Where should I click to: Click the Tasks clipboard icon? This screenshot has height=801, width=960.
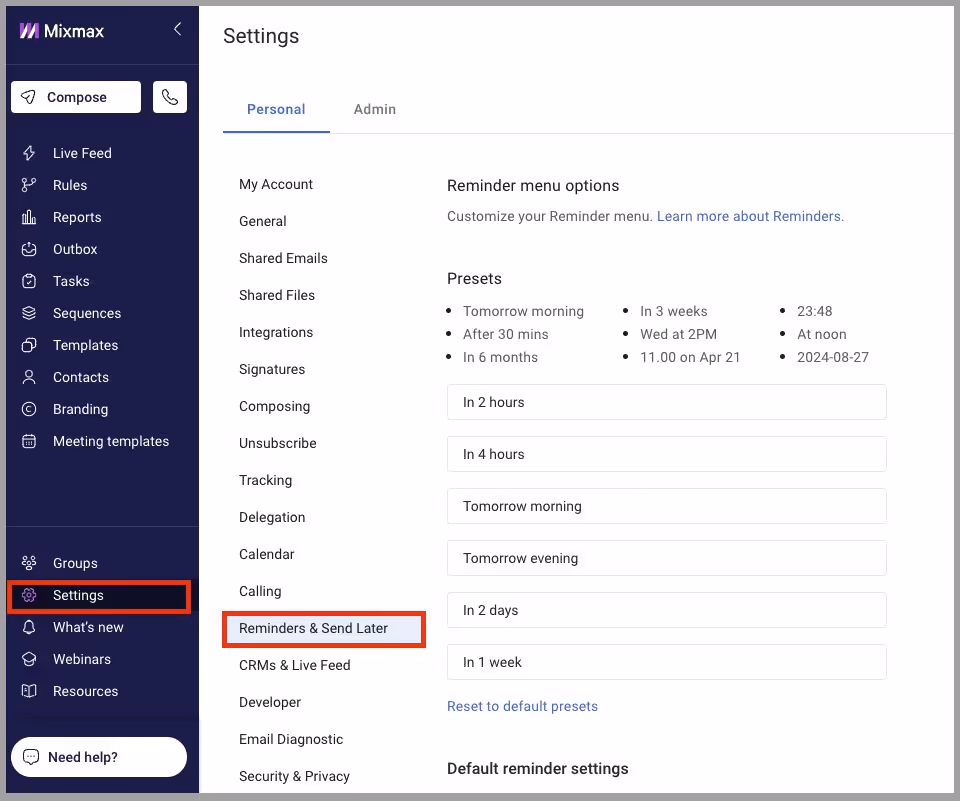(x=29, y=281)
